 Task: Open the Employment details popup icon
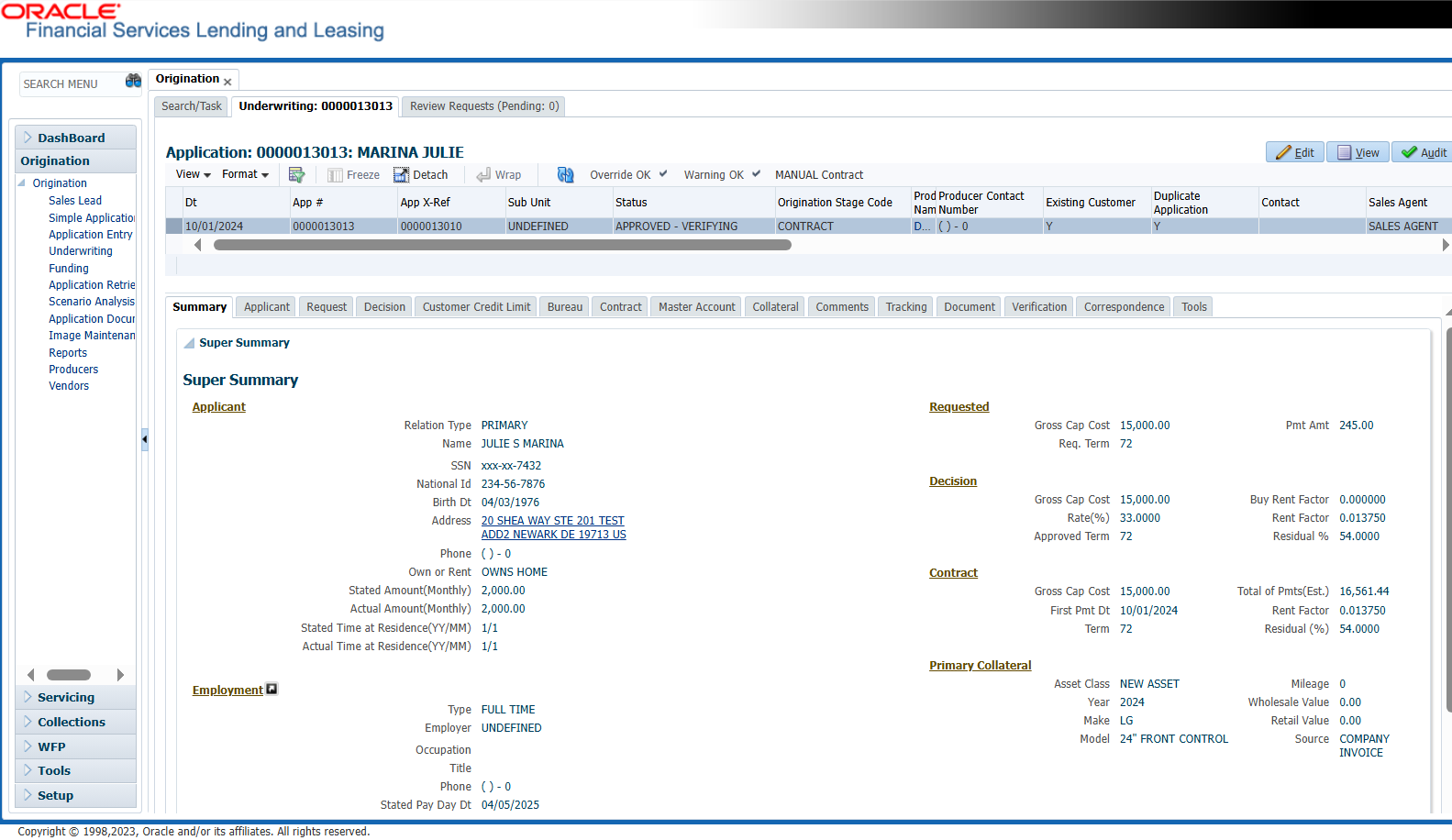pos(272,689)
